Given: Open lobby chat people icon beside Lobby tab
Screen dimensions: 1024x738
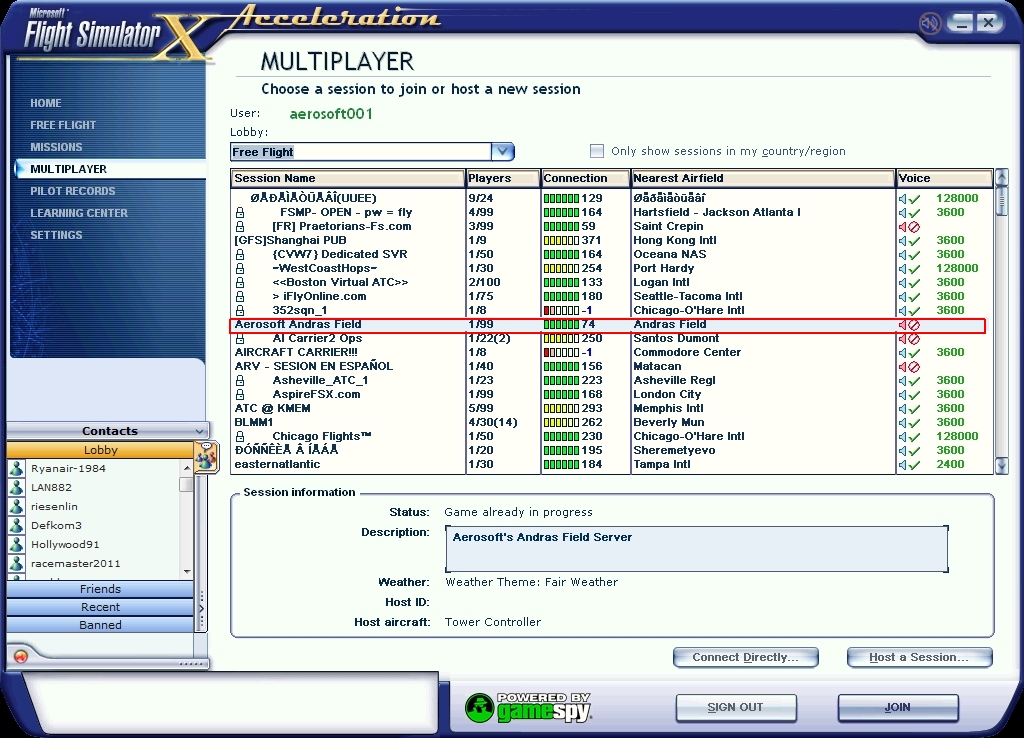Looking at the screenshot, I should 206,456.
